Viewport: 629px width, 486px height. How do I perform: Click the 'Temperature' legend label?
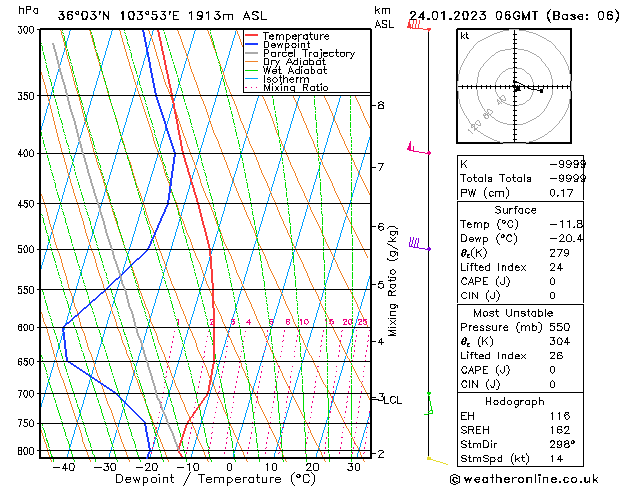coord(296,36)
